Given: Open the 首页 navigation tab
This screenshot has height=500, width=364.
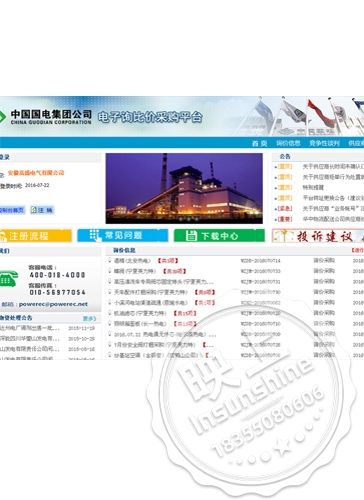Looking at the screenshot, I should pyautogui.click(x=259, y=143).
